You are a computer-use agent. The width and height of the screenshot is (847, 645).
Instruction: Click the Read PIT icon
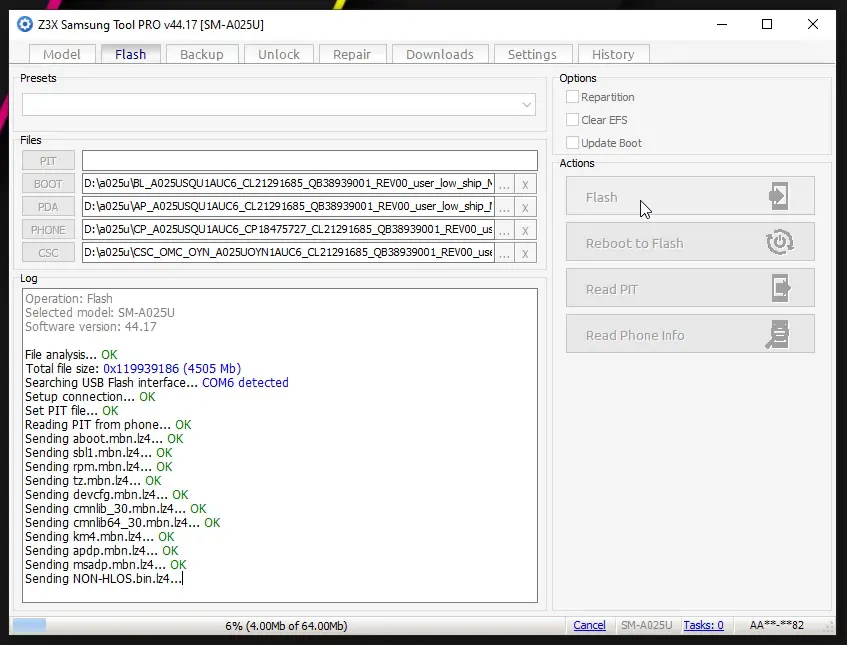(x=778, y=289)
